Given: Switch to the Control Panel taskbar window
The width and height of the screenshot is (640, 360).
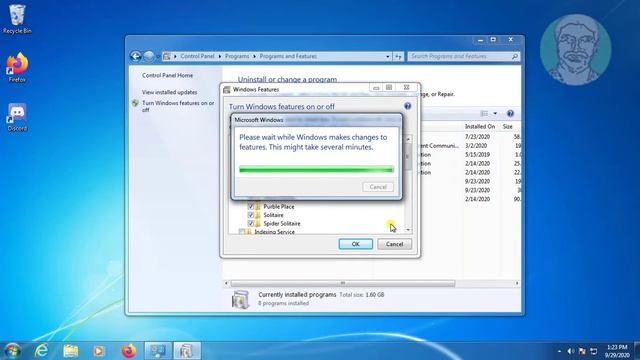Looking at the screenshot, I should [x=158, y=351].
